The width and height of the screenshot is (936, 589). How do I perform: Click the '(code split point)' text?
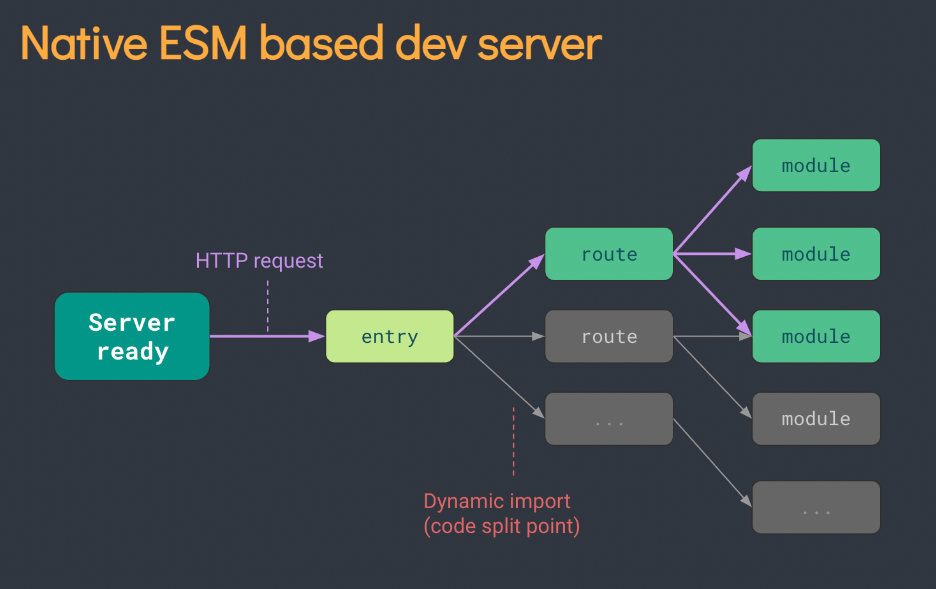coord(501,526)
